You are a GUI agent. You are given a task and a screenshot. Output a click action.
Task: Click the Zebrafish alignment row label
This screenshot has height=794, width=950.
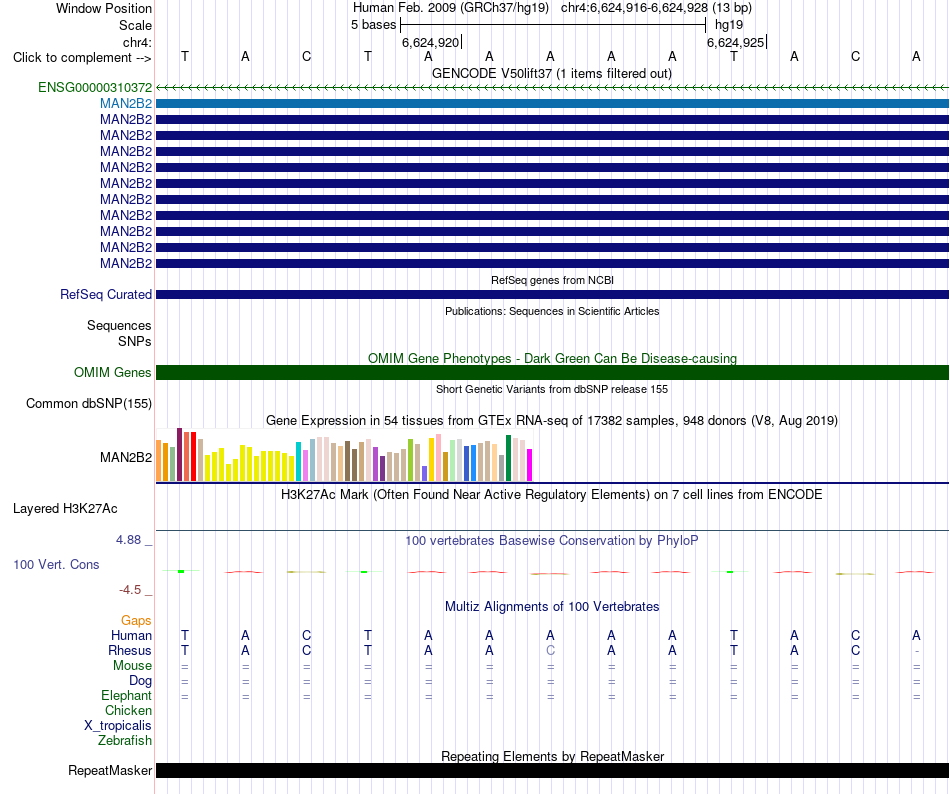pyautogui.click(x=125, y=741)
